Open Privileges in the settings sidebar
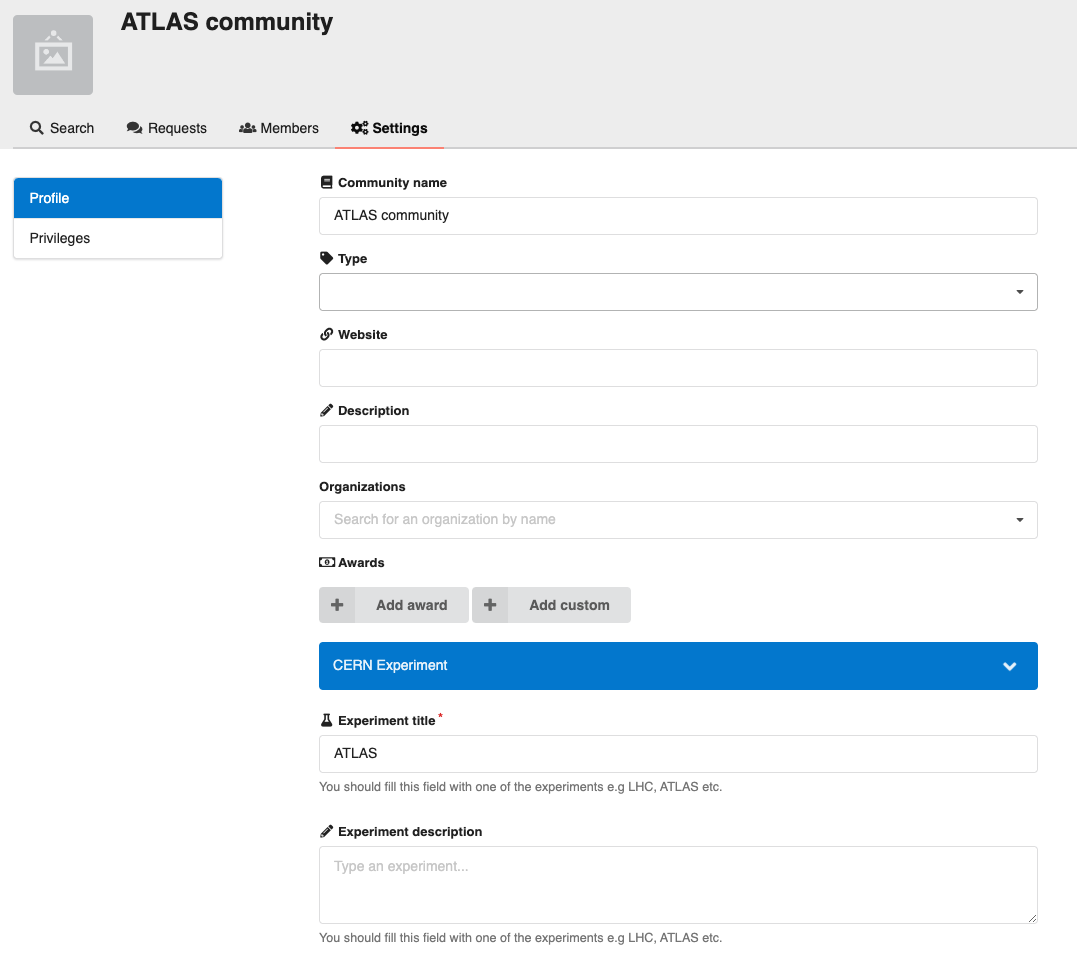Viewport: 1077px width, 957px height. click(118, 238)
